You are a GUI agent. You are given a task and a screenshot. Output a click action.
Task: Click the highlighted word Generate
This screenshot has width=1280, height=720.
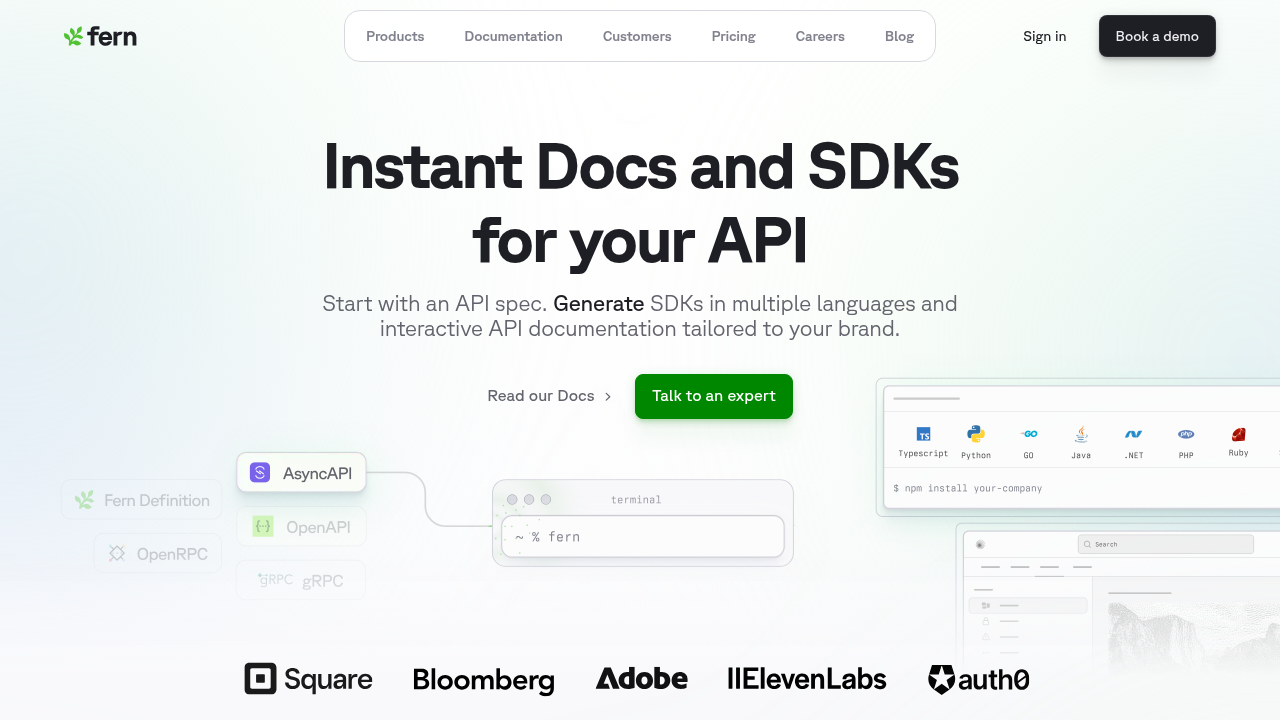599,303
